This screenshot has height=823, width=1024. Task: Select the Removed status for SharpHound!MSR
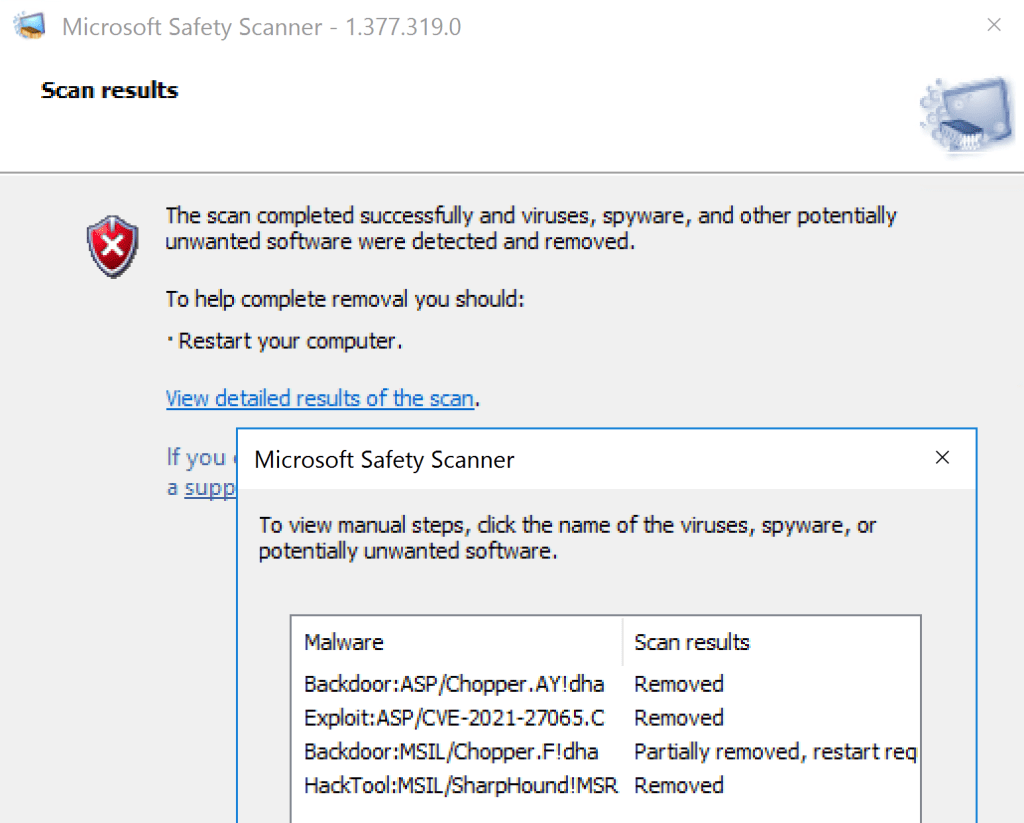(679, 785)
